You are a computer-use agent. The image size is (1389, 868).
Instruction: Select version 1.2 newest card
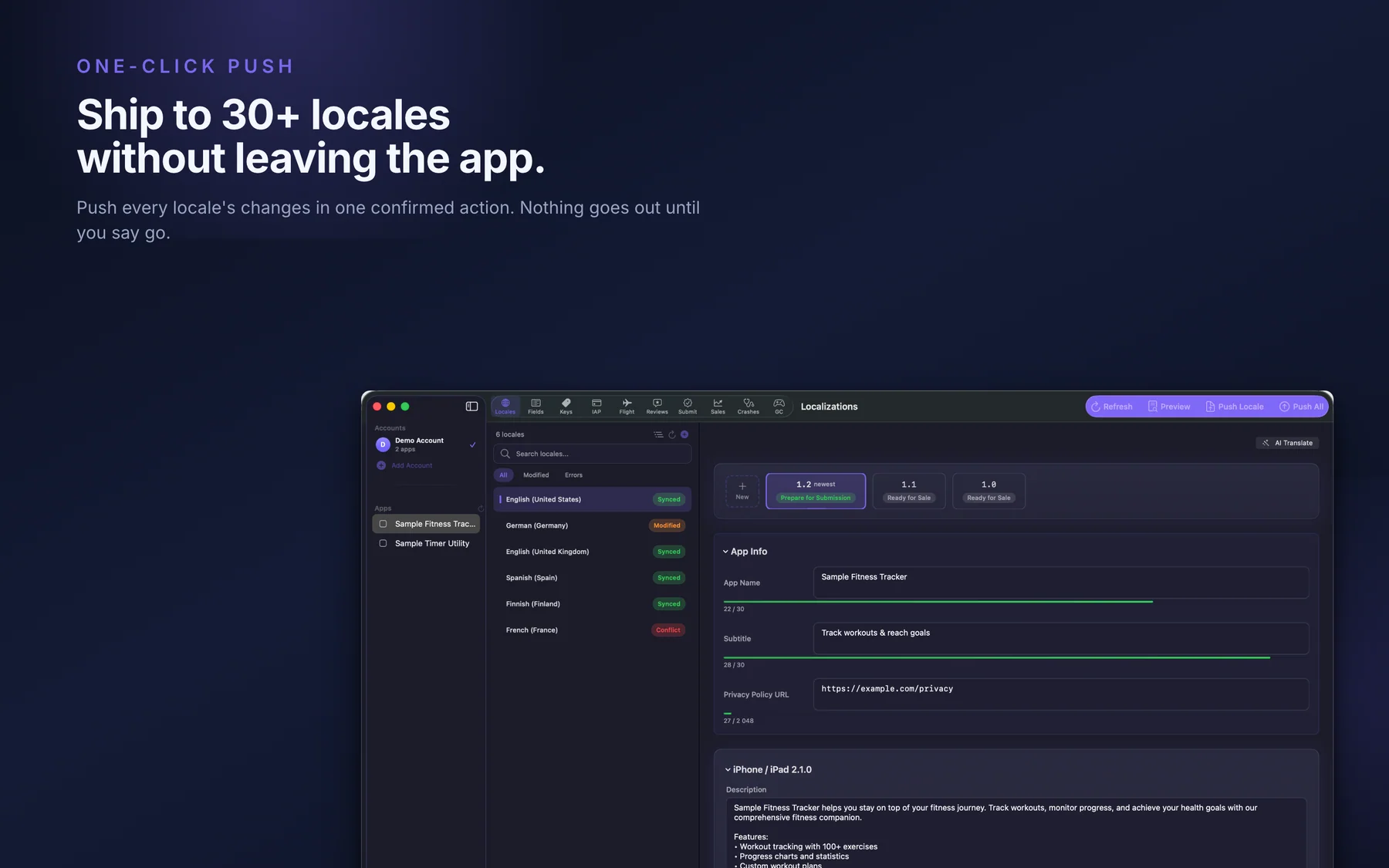point(816,491)
